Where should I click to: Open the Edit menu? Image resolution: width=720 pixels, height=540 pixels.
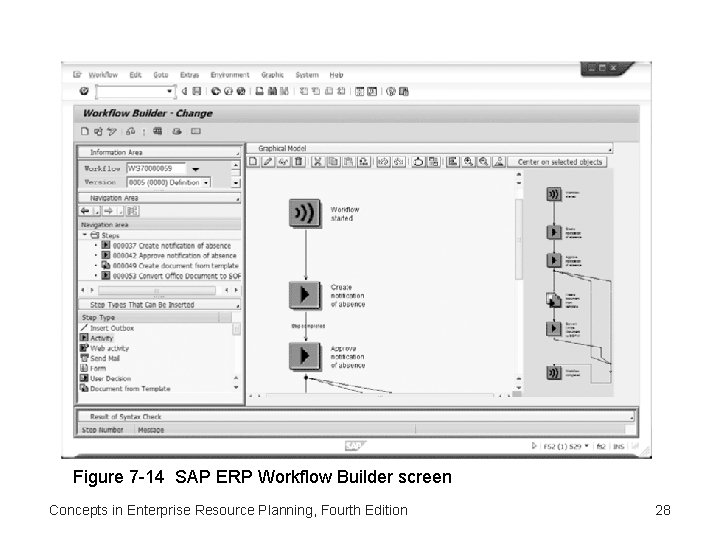[x=135, y=75]
